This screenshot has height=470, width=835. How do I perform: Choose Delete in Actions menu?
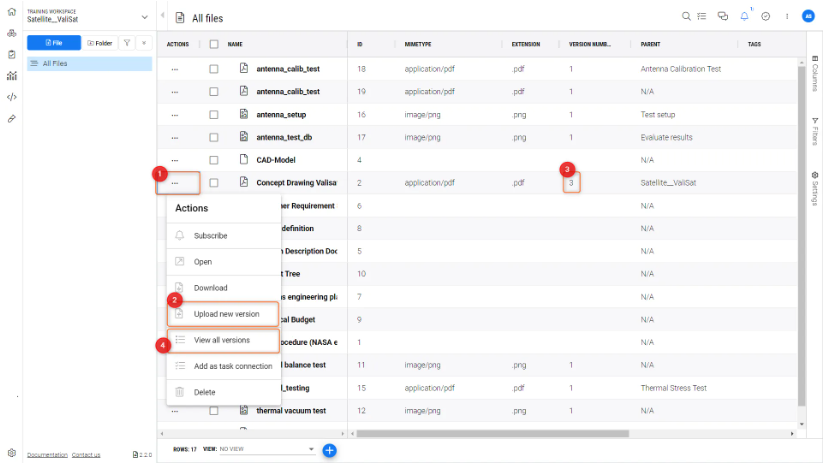(x=224, y=392)
